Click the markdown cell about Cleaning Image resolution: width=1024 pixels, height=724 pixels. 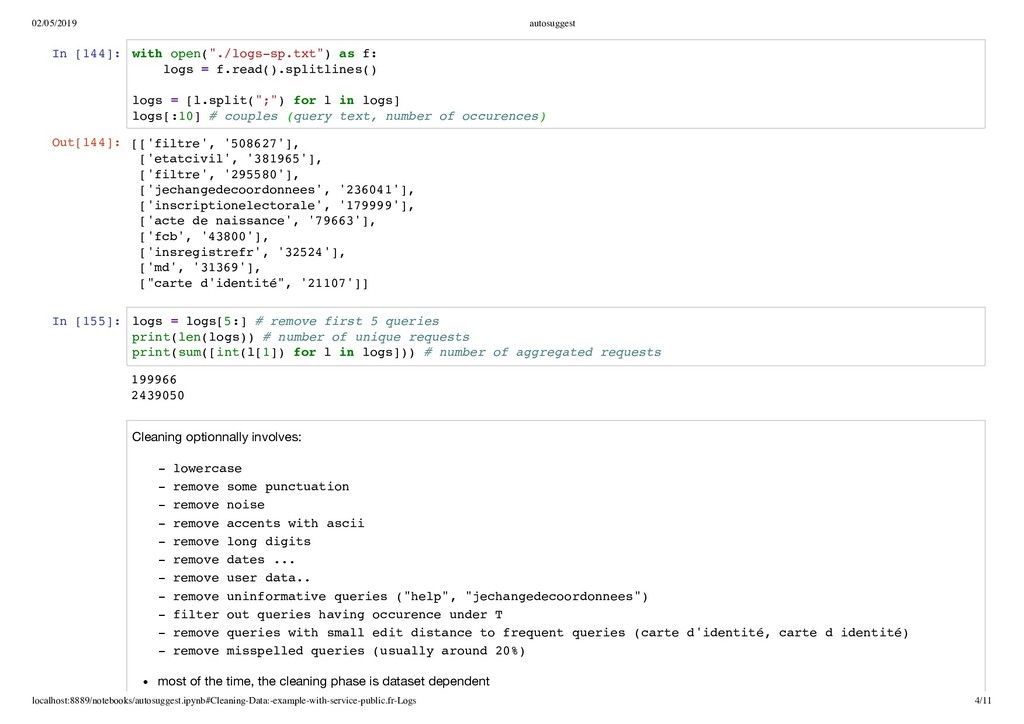tap(555, 555)
